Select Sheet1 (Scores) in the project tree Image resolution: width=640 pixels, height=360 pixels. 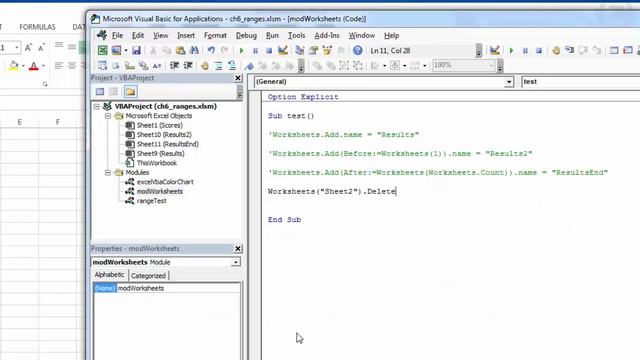160,125
